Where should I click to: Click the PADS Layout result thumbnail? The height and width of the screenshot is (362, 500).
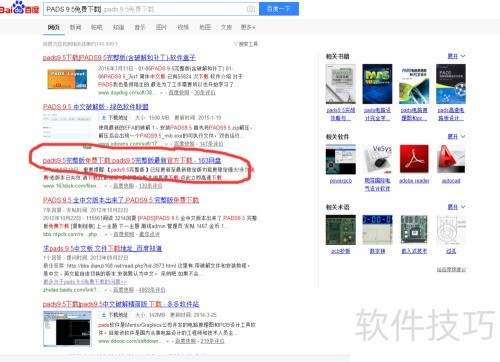coord(67,79)
